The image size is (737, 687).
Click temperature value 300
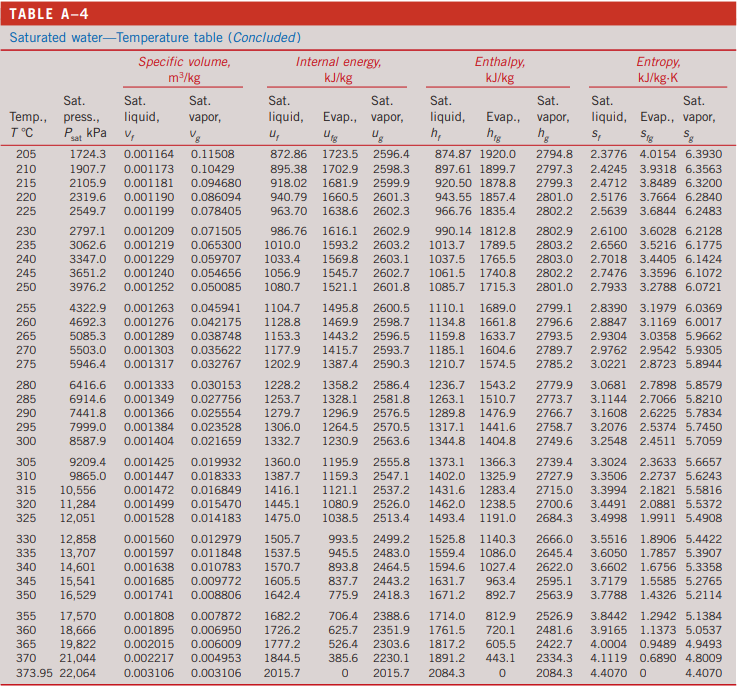point(26,441)
